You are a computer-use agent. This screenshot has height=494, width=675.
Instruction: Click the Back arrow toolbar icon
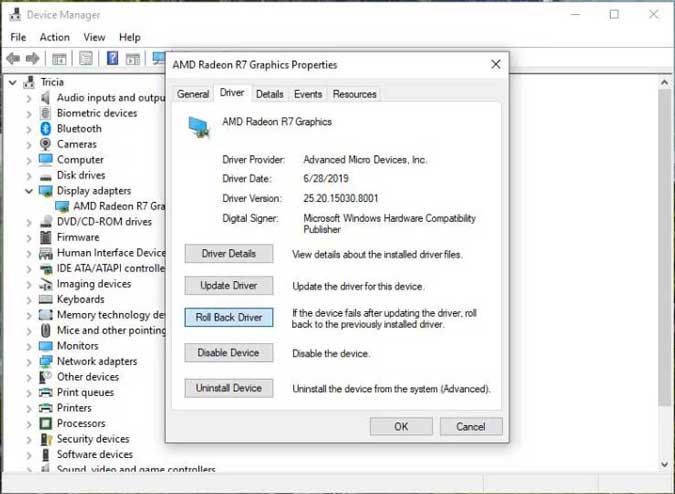13,58
